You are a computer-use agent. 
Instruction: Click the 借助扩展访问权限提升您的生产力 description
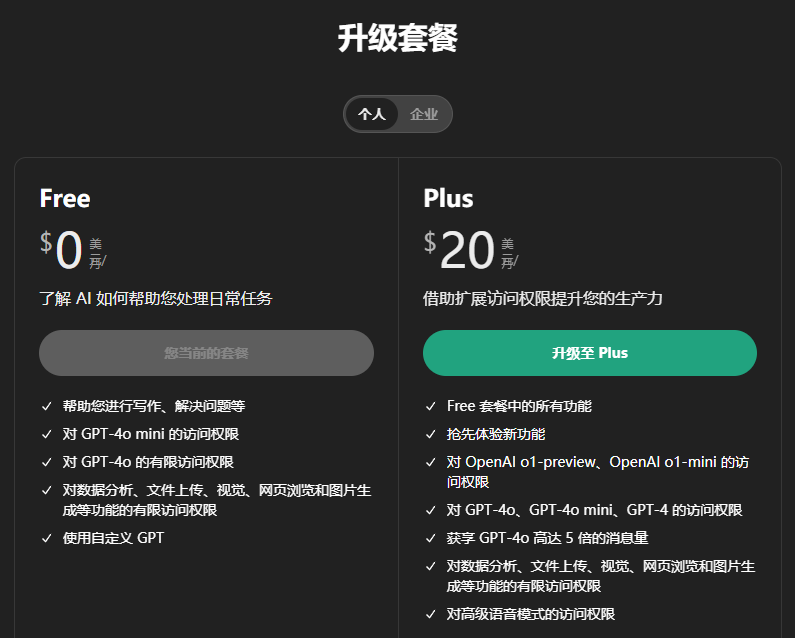pos(543,298)
